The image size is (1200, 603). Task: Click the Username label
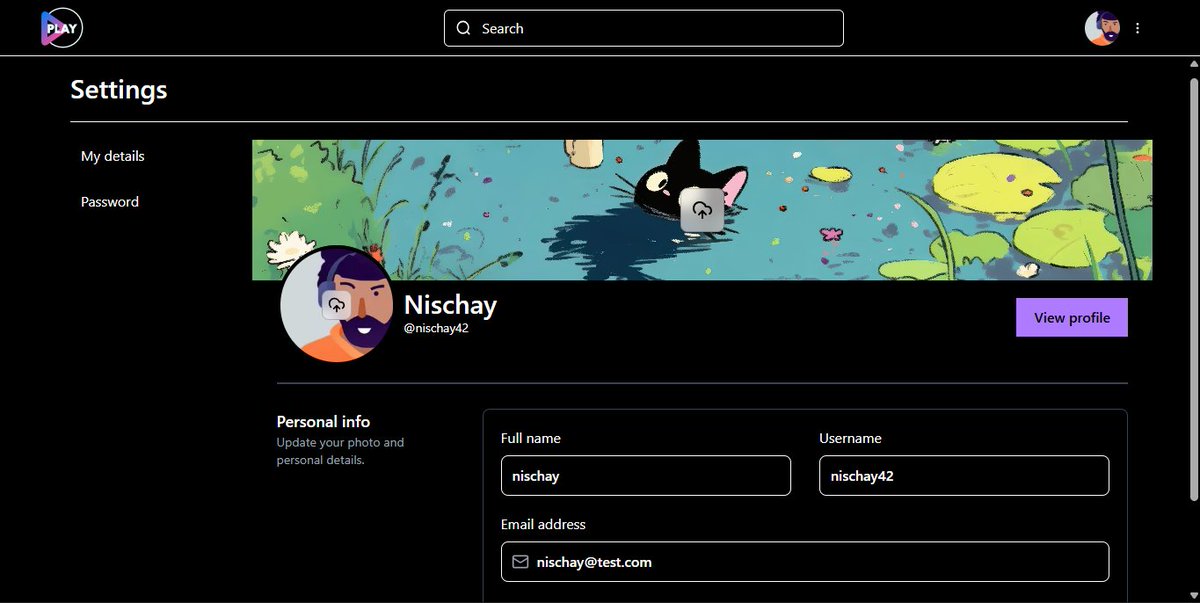coord(850,438)
